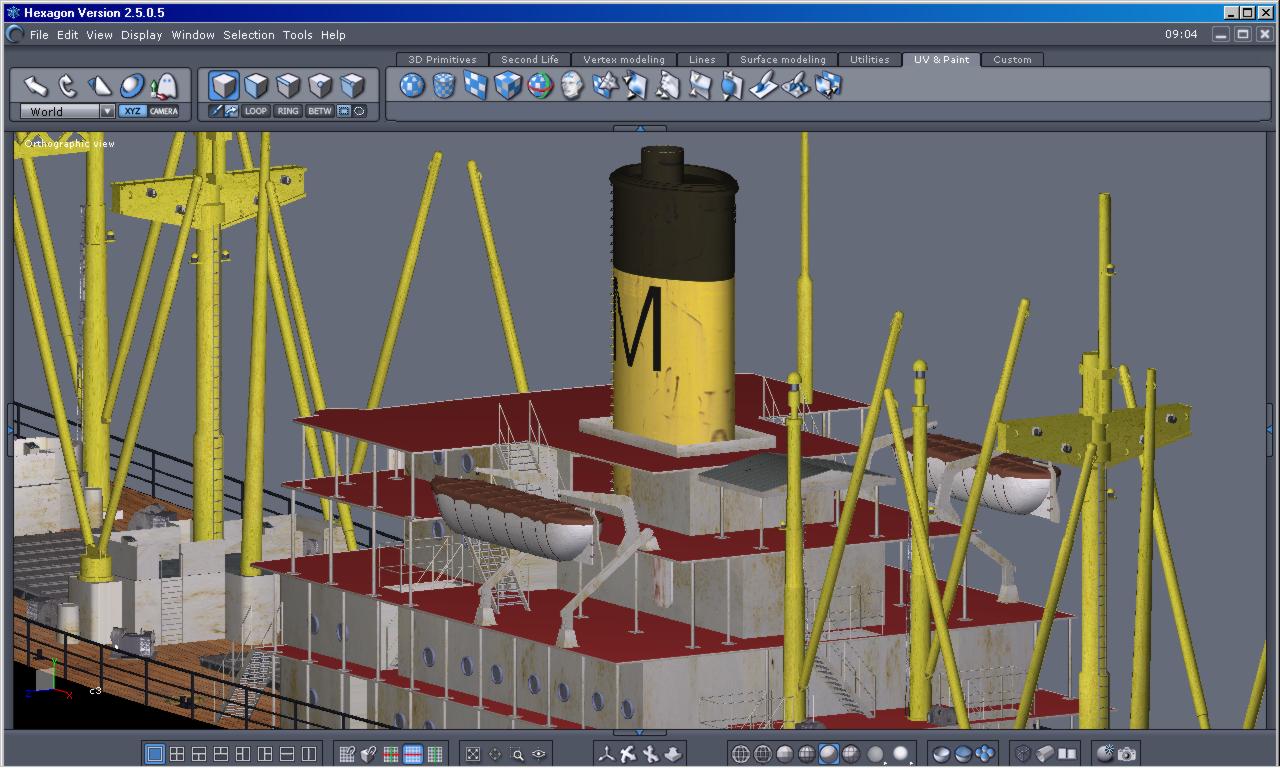Select the white sphere lighting mode
The image size is (1280, 768).
coord(901,754)
